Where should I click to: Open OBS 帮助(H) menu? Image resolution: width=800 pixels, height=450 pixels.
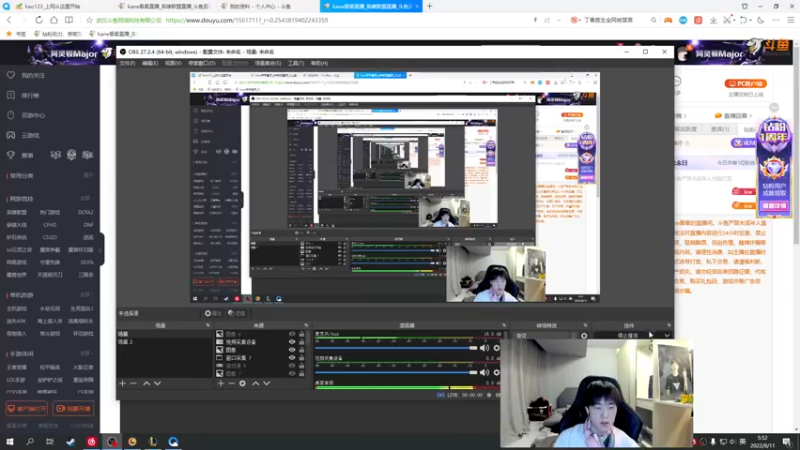point(319,63)
